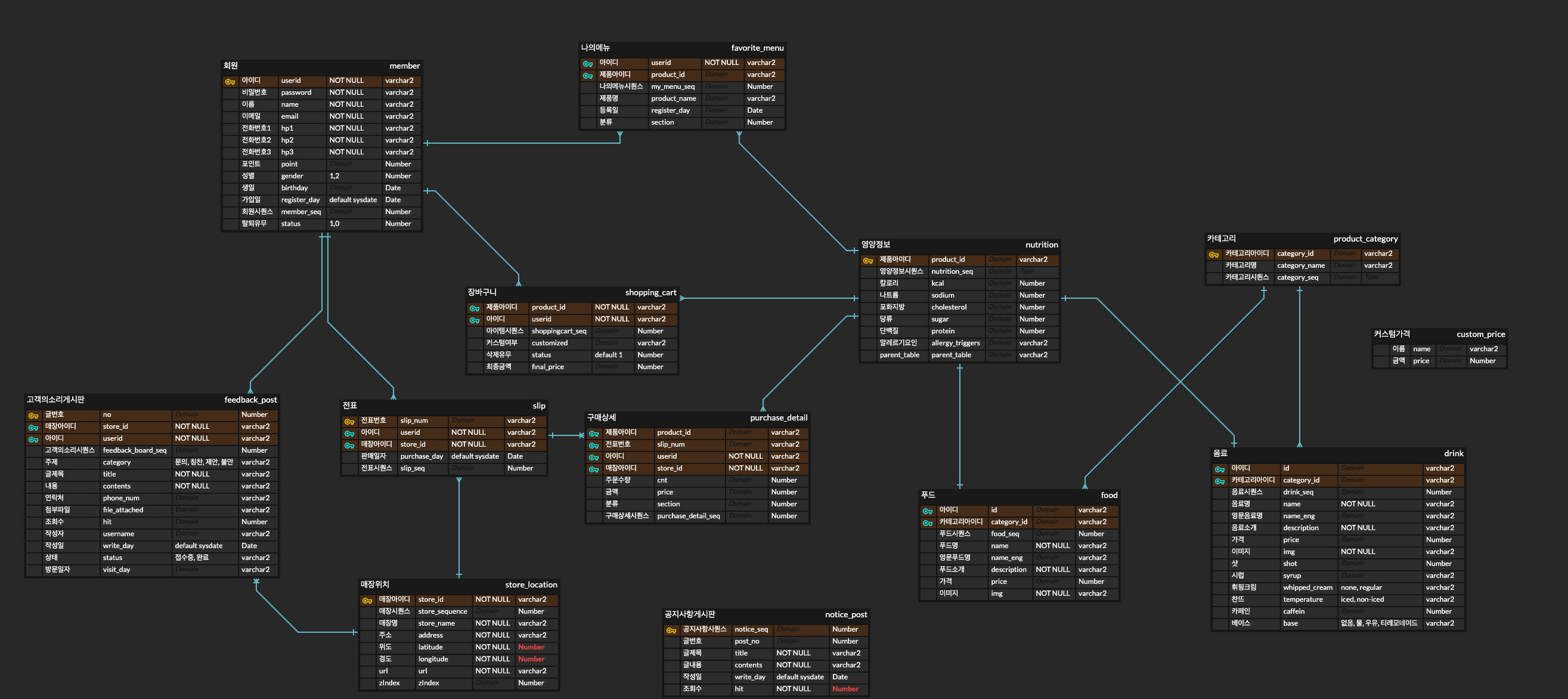1568x699 pixels.
Task: Select the allergy_triggers field in nutrition table
Action: [x=955, y=343]
